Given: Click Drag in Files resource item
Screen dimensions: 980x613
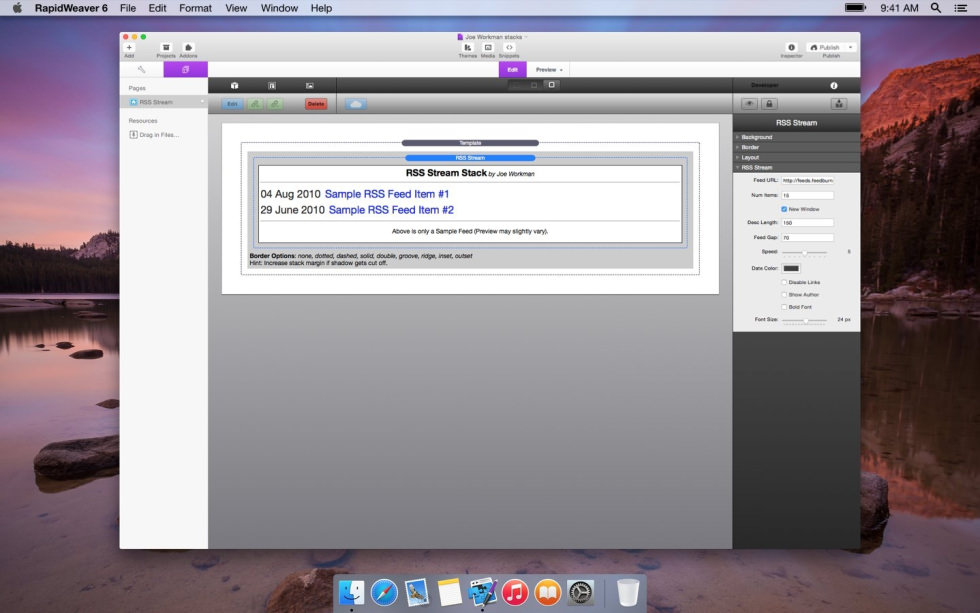Looking at the screenshot, I should 154,134.
